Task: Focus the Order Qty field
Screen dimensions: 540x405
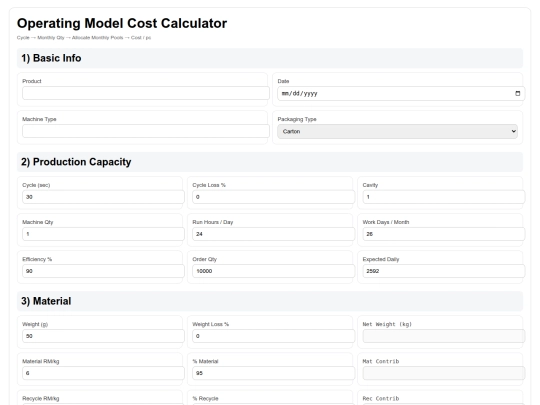Action: point(273,271)
